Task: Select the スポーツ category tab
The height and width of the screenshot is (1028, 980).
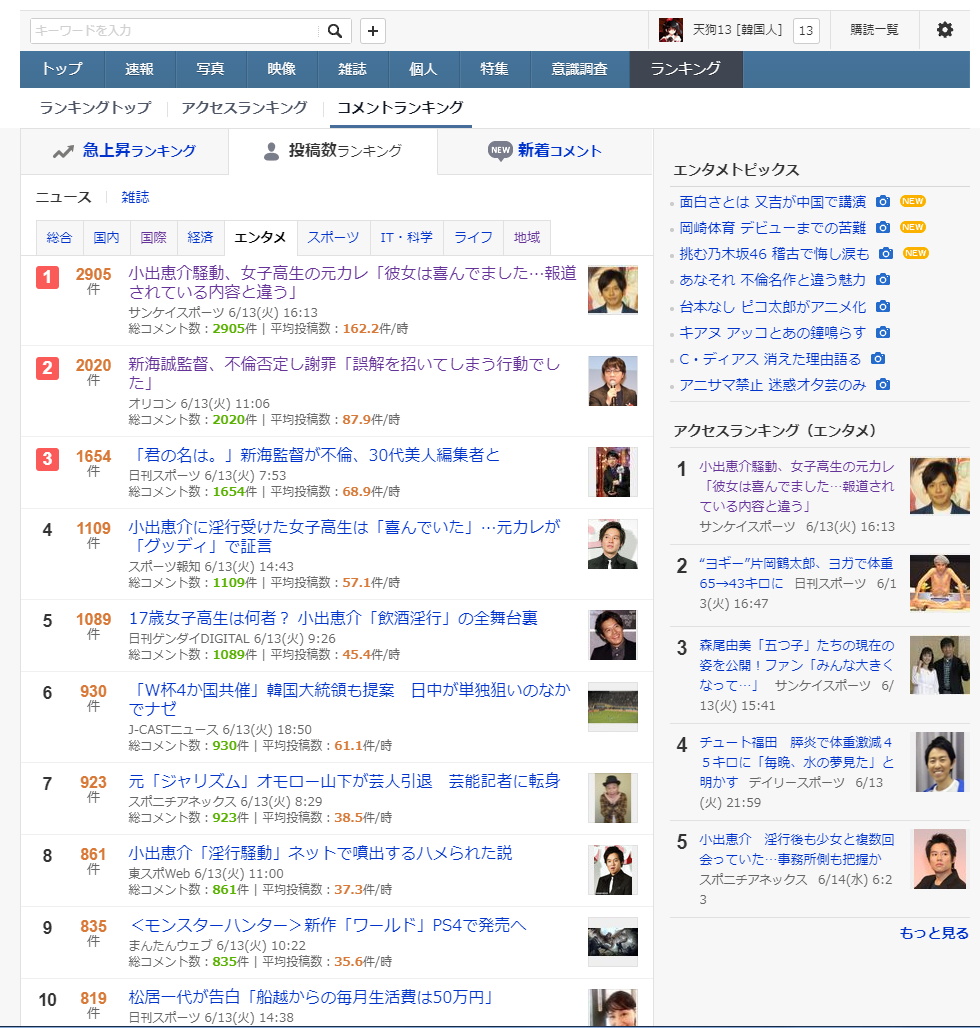Action: (333, 237)
